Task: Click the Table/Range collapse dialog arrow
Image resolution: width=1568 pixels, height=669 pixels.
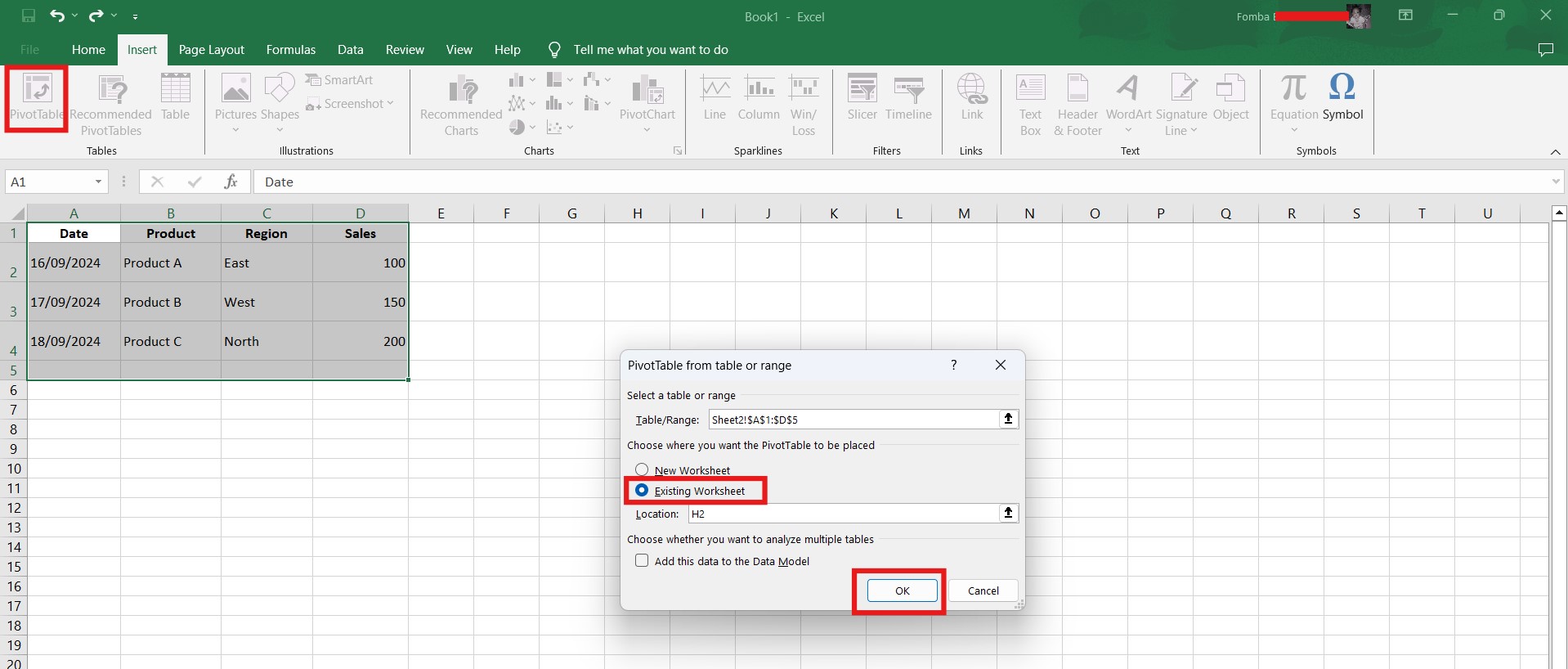Action: coord(1008,420)
